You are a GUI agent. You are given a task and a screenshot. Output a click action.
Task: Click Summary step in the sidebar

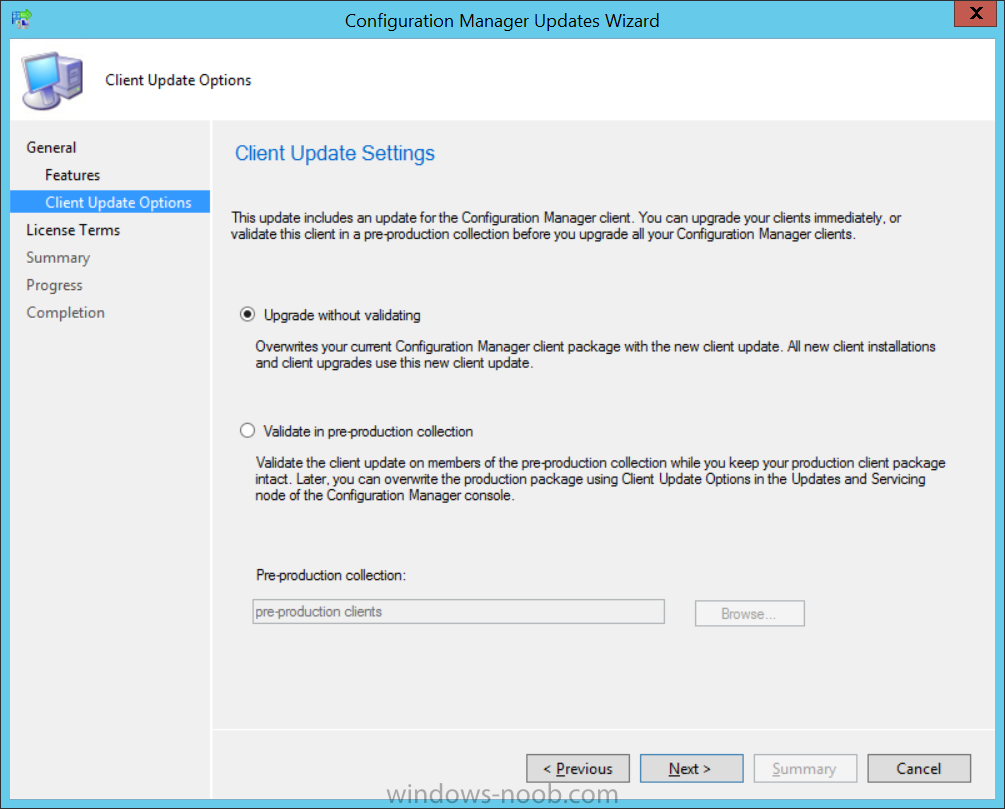58,258
